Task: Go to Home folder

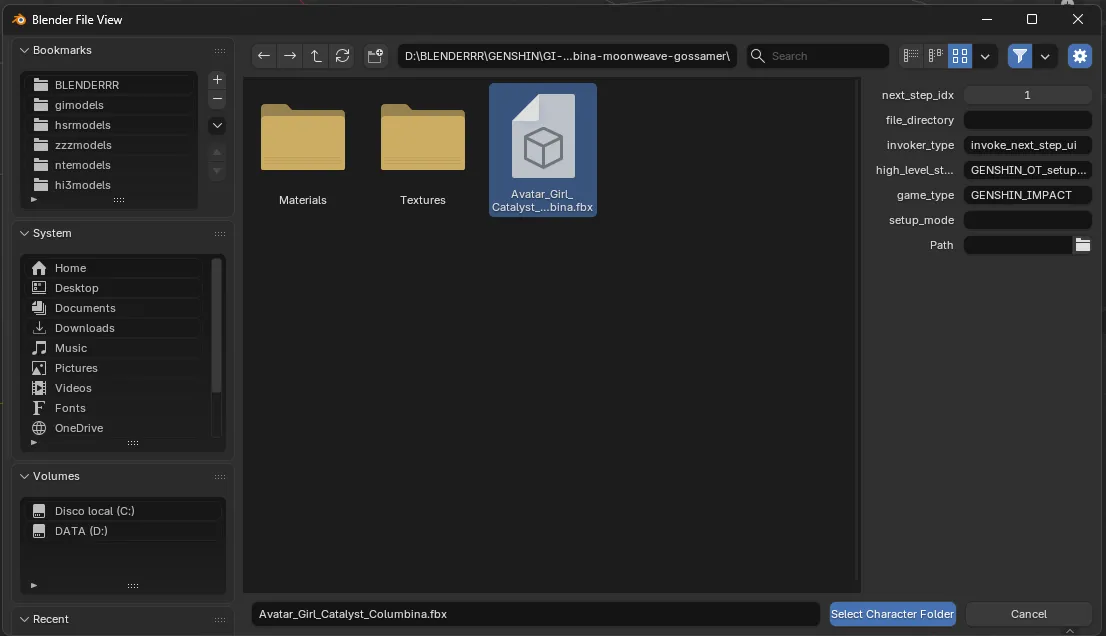Action: coord(116,268)
